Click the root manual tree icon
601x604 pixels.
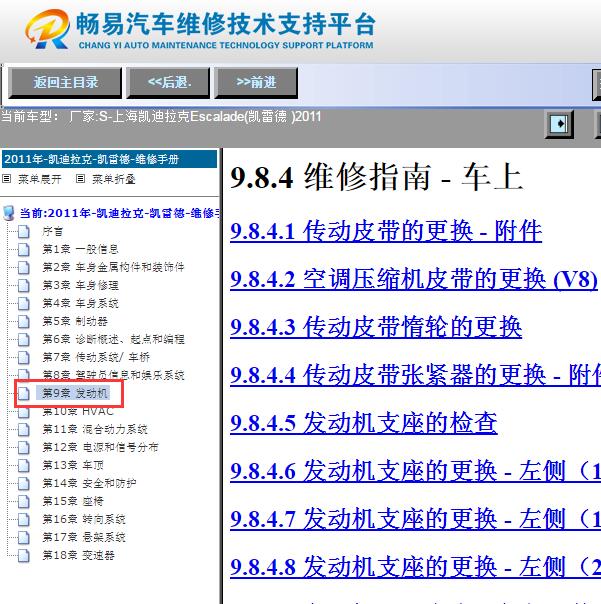click(x=9, y=213)
